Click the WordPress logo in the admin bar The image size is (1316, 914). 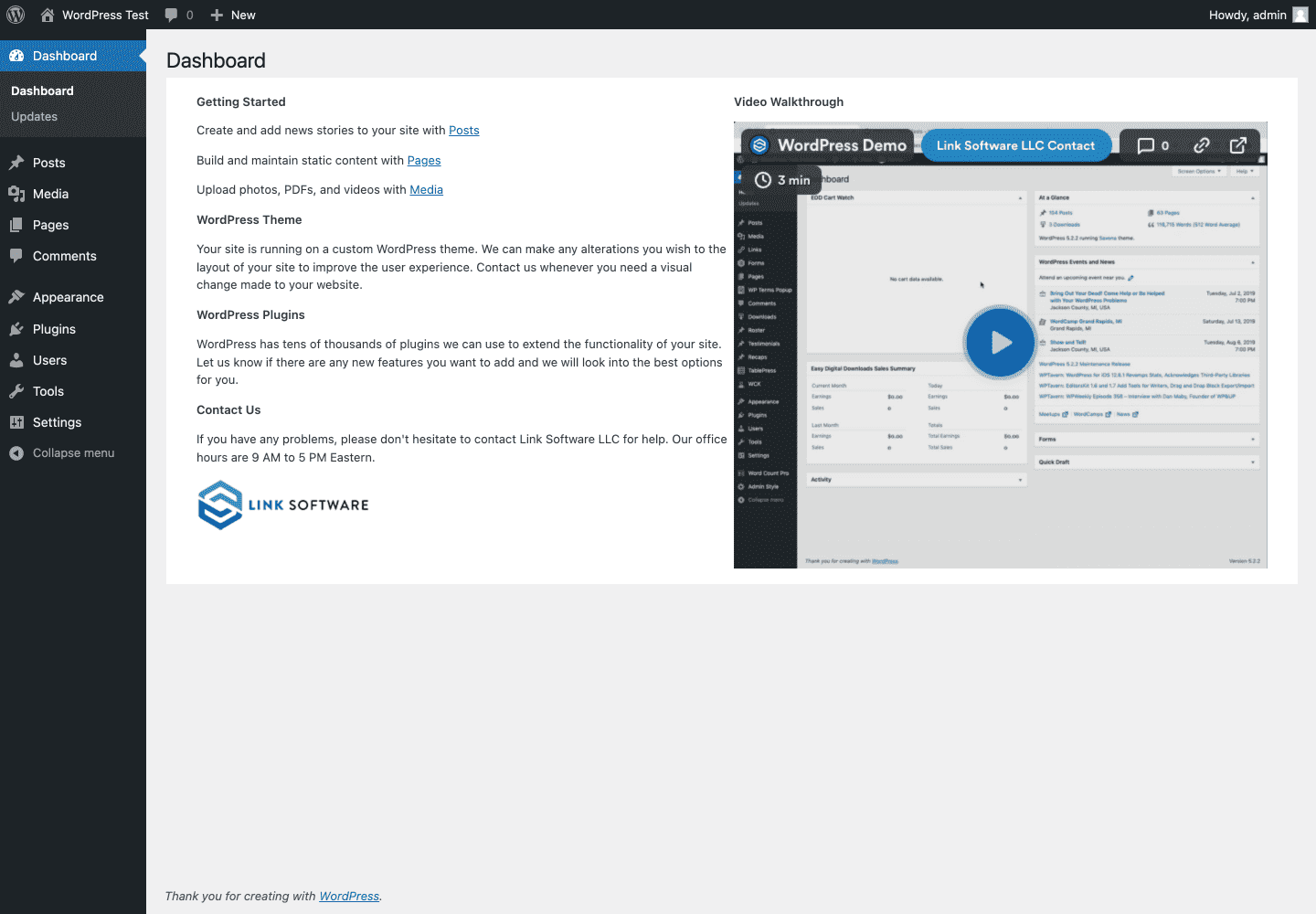point(15,15)
